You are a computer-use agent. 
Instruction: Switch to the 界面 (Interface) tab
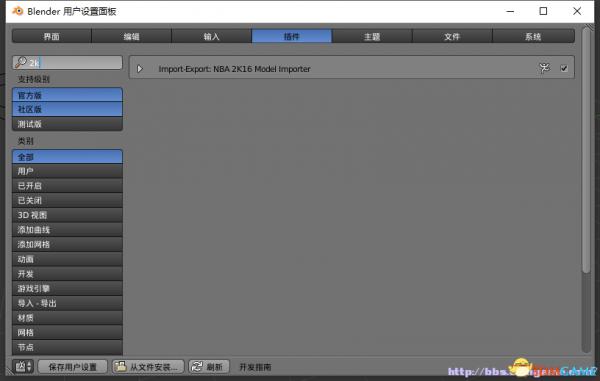tap(52, 36)
